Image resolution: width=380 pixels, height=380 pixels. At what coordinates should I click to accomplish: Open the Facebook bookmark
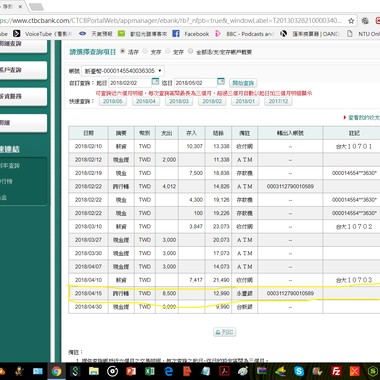point(191,34)
